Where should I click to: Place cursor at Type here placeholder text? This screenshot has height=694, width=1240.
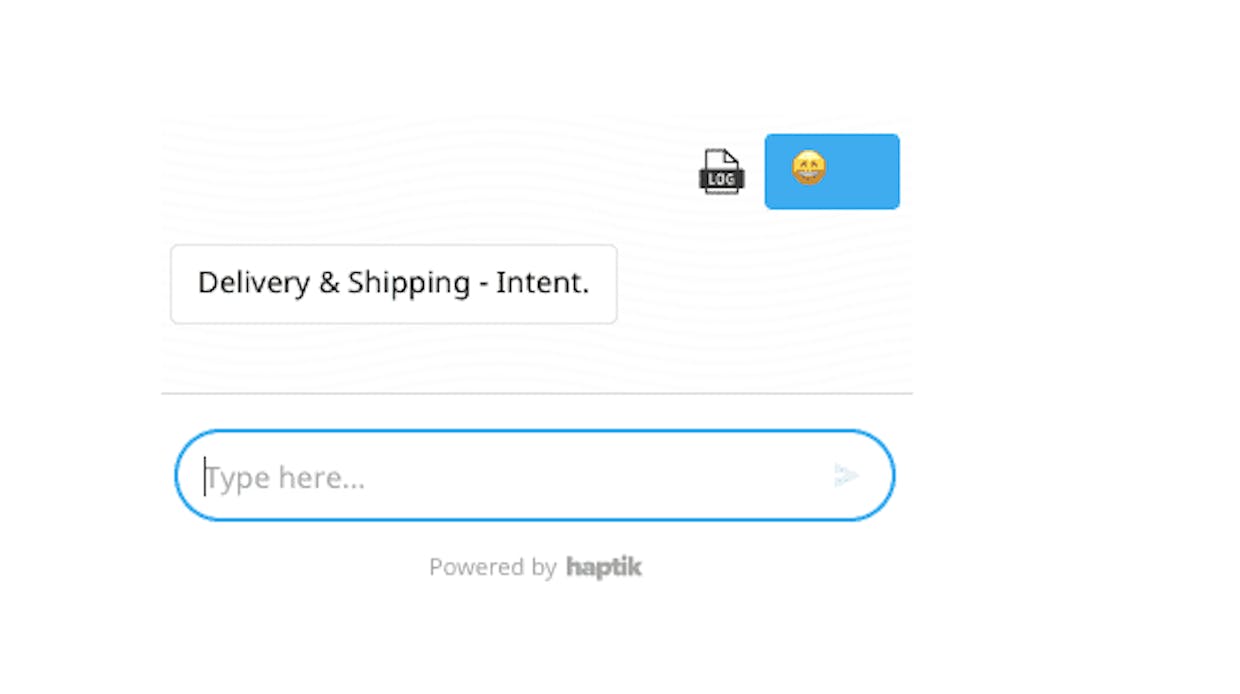286,478
